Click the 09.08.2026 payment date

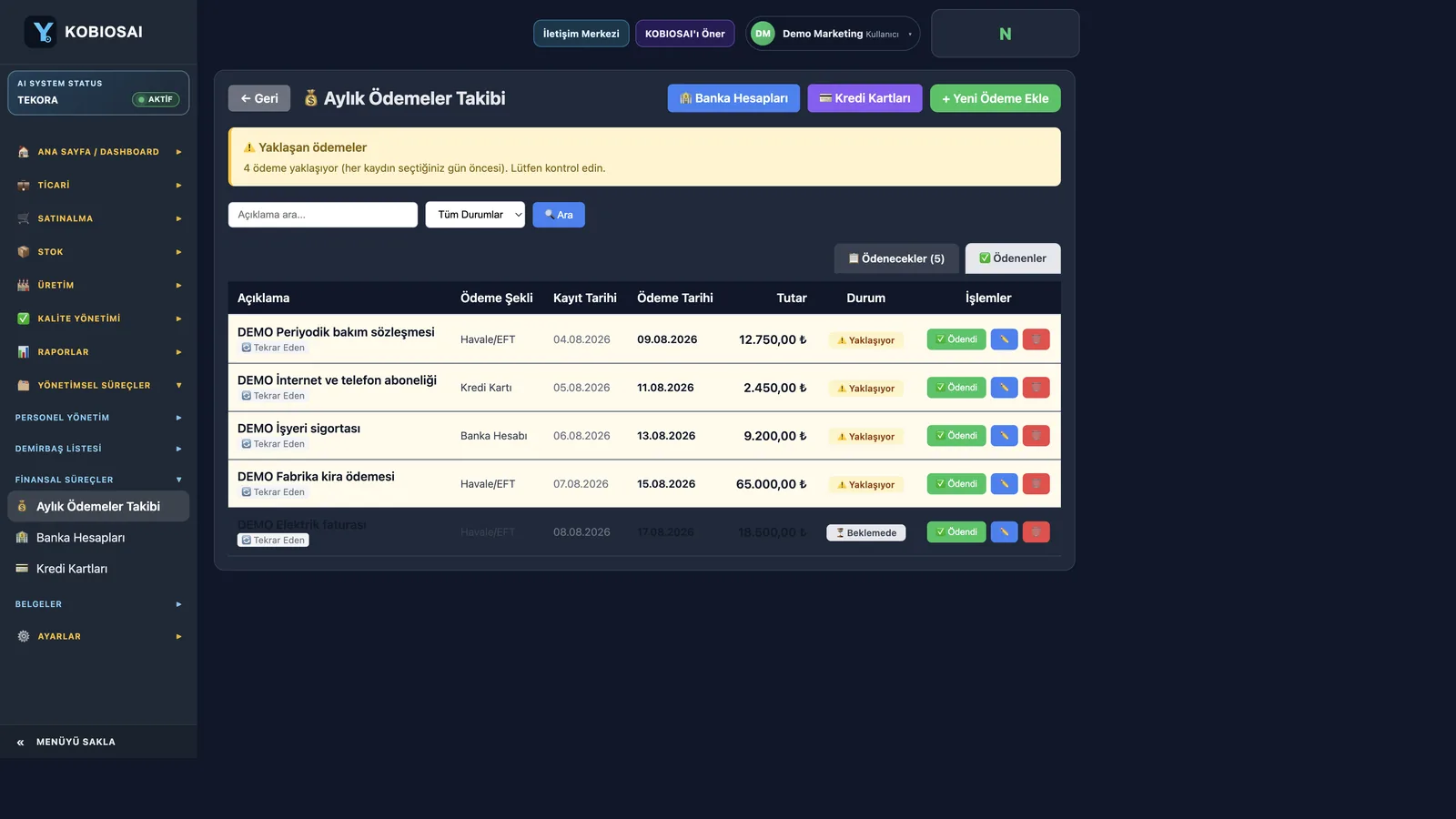[x=667, y=339]
